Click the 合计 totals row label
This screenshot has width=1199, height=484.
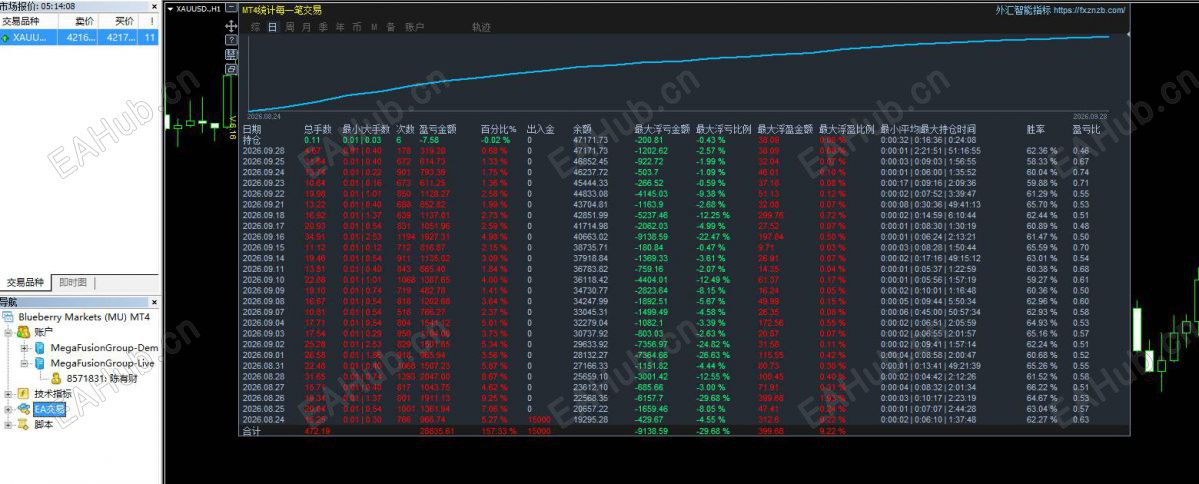[252, 431]
